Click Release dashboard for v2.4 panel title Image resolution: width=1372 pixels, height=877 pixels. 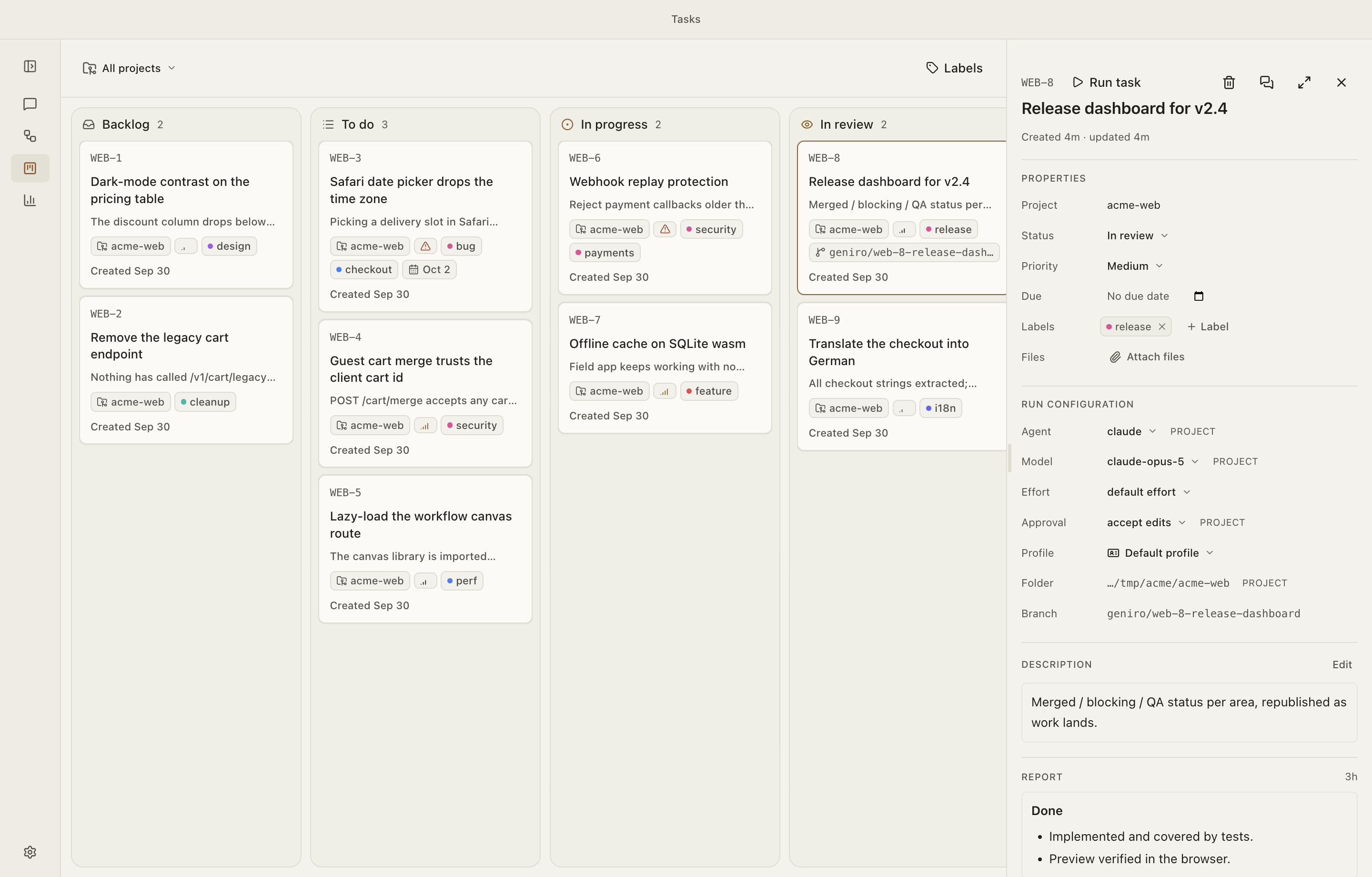pyautogui.click(x=1124, y=108)
